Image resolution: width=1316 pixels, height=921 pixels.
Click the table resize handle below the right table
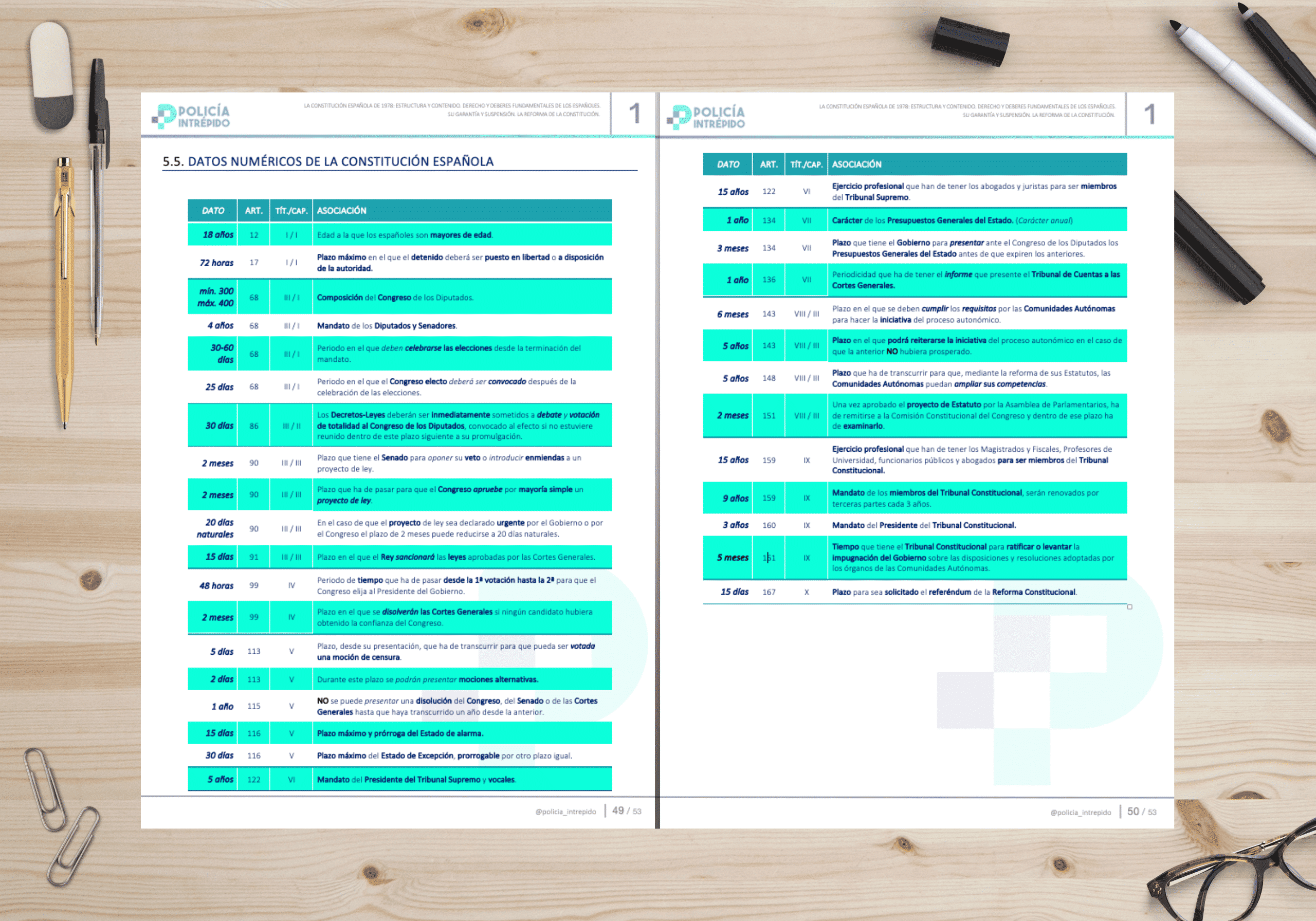coord(1129,606)
